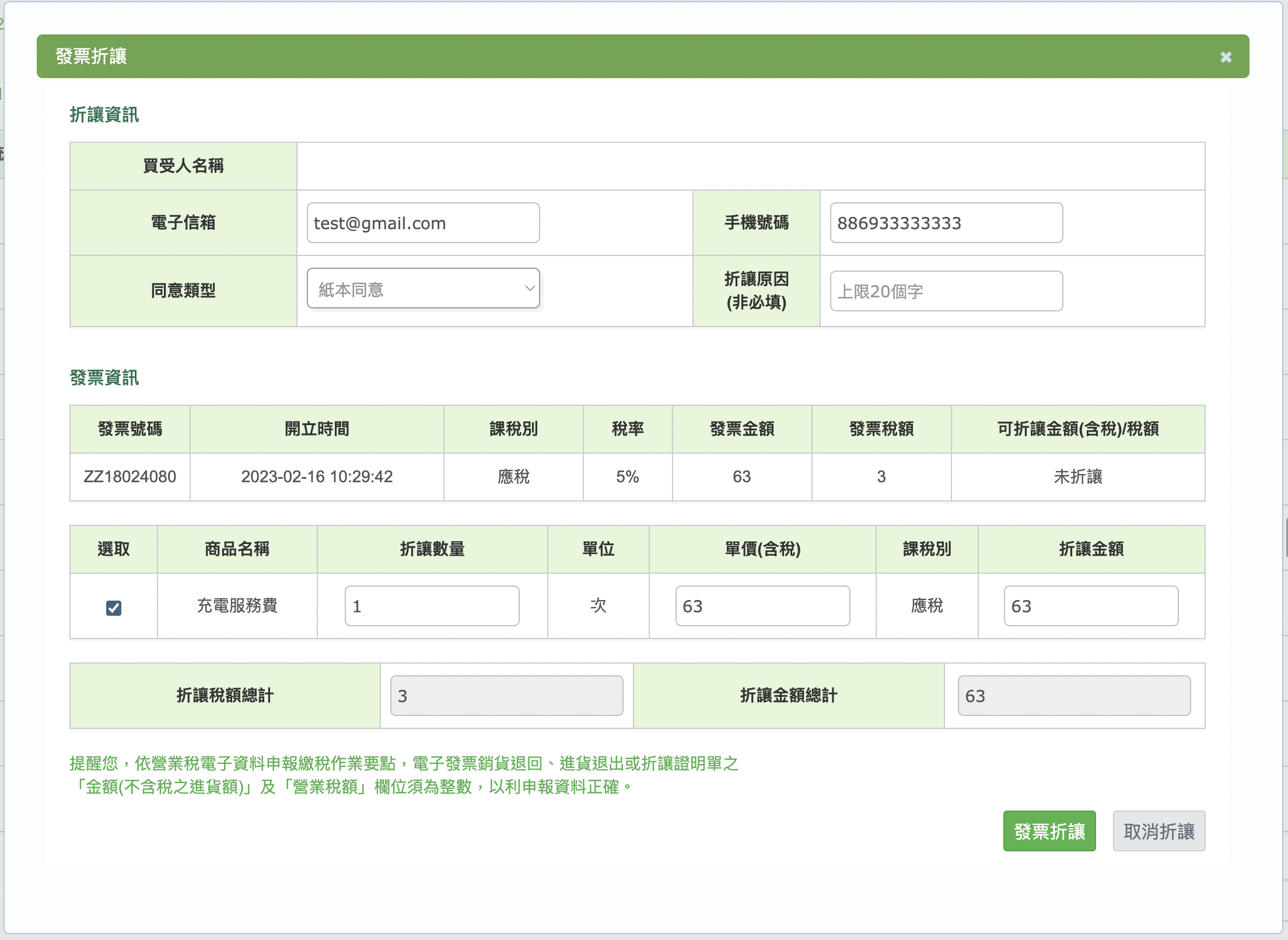The height and width of the screenshot is (940, 1288).
Task: Click the 應稅 cell in the invoice info row
Action: pyautogui.click(x=513, y=476)
